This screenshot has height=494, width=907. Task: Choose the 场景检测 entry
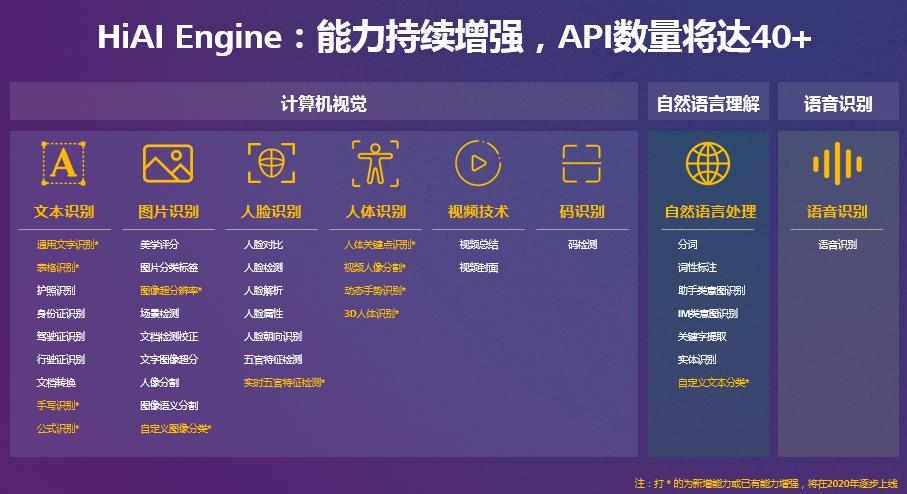tap(160, 314)
